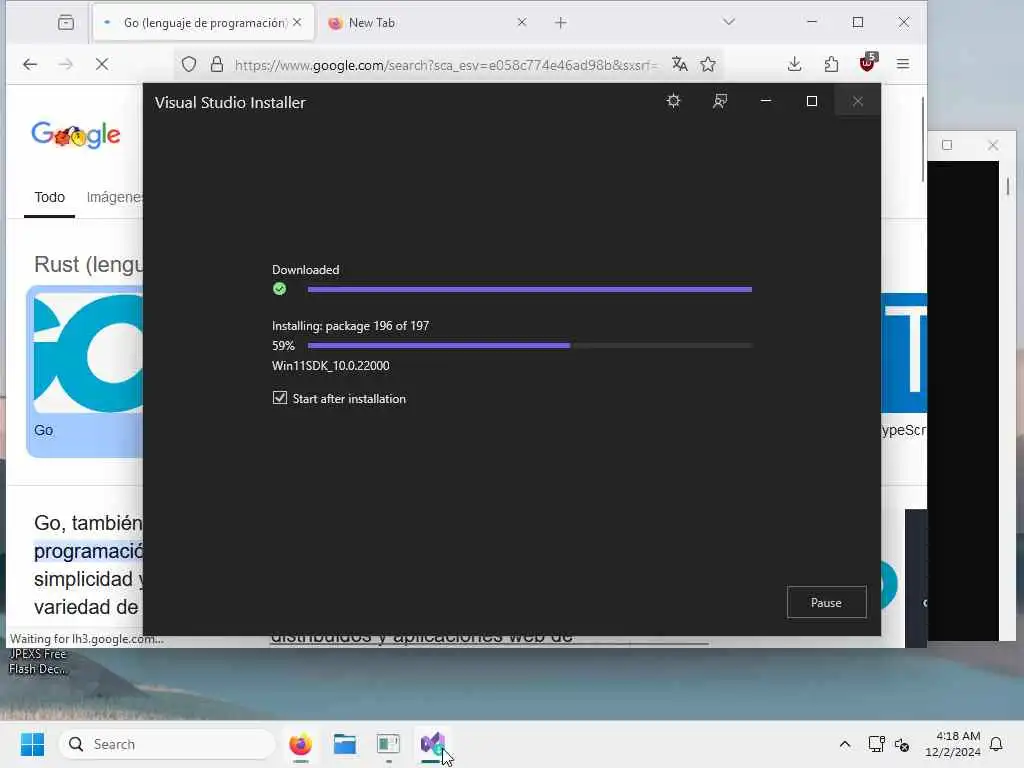Viewport: 1024px width, 768px height.
Task: Uncheck Start after installation checkbox
Action: pos(280,398)
